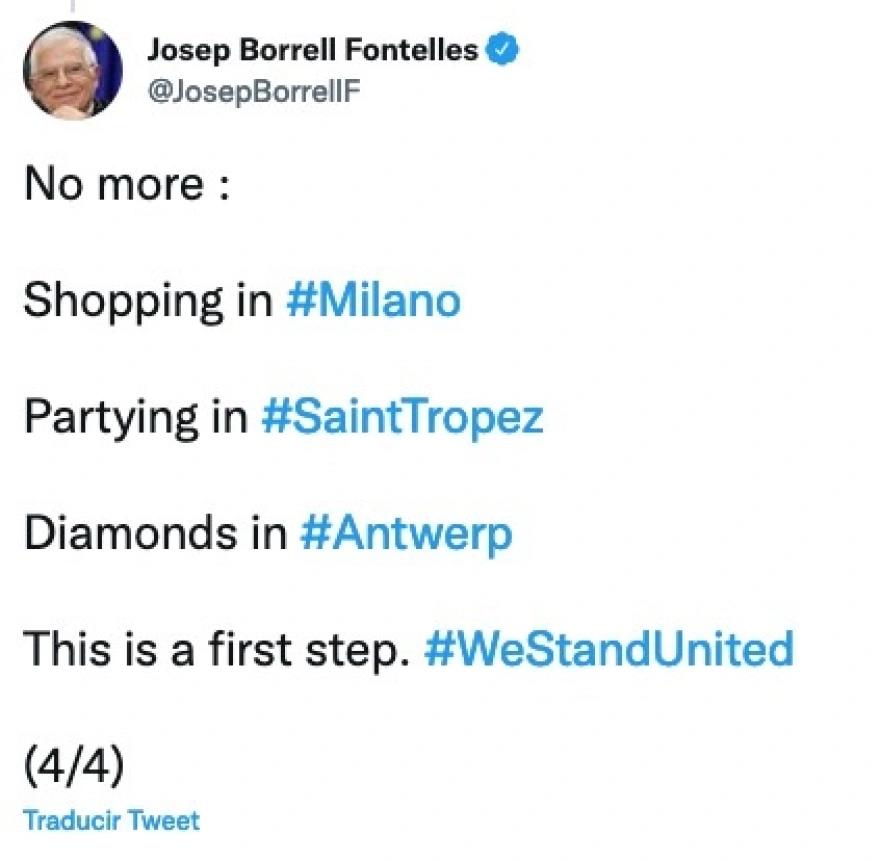The image size is (880, 861).
Task: Click the @JosepBorrellF handle
Action: (253, 91)
